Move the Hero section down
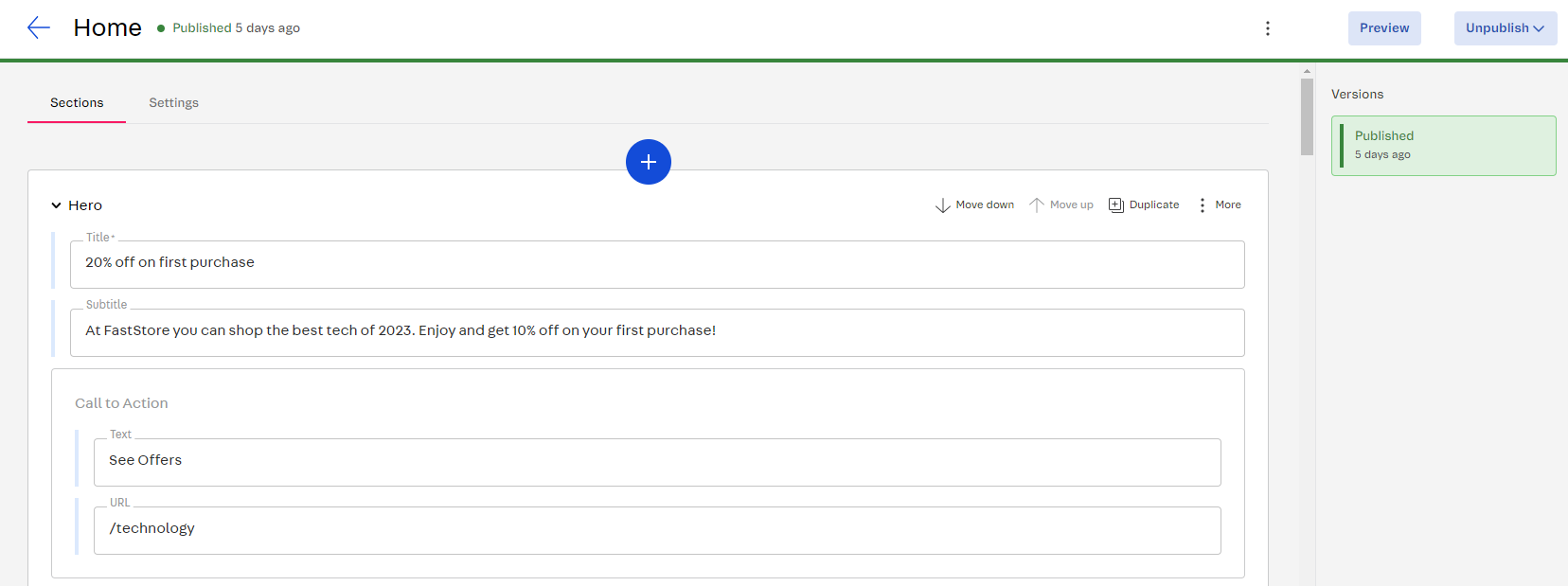 (x=974, y=204)
